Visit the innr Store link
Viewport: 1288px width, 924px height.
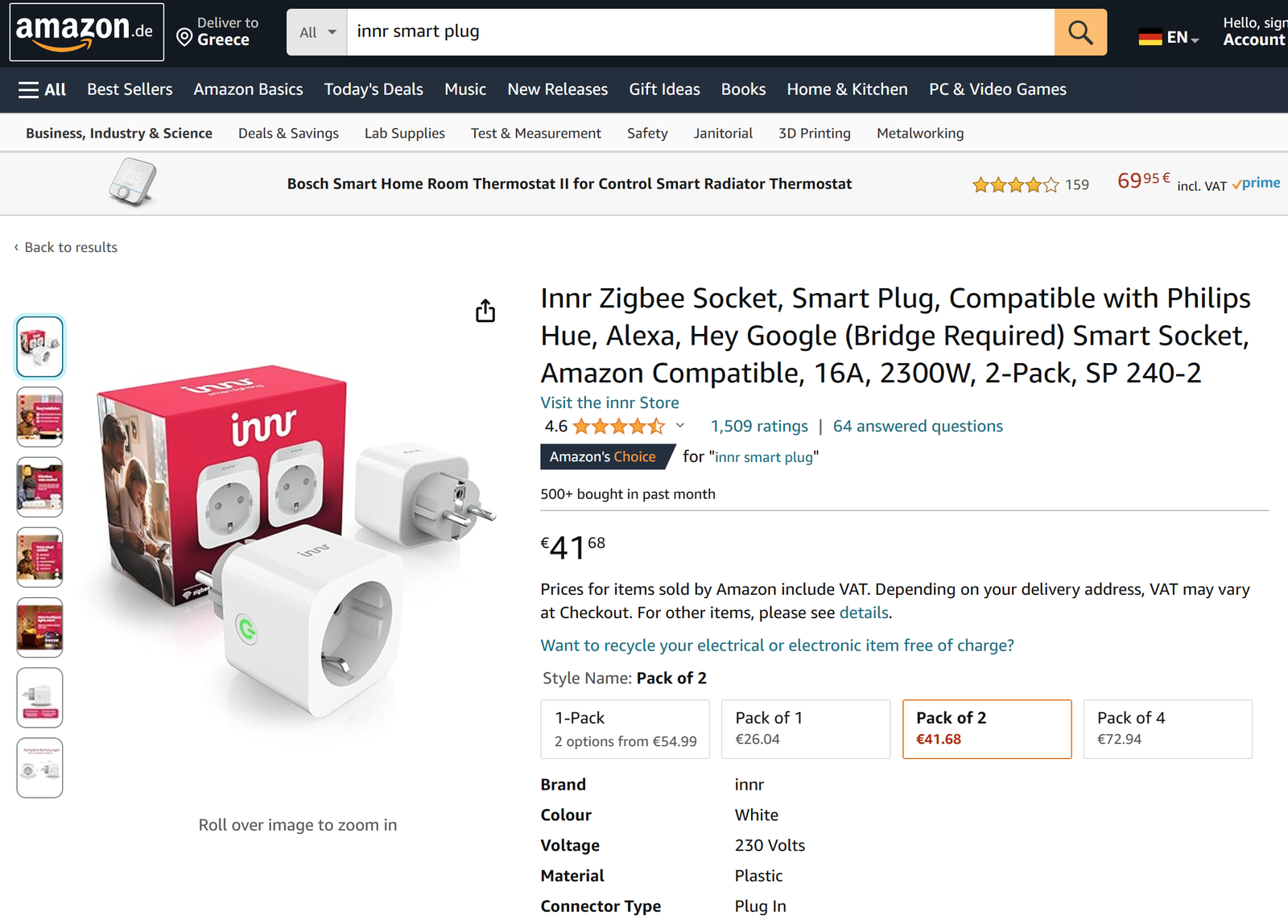click(x=609, y=402)
